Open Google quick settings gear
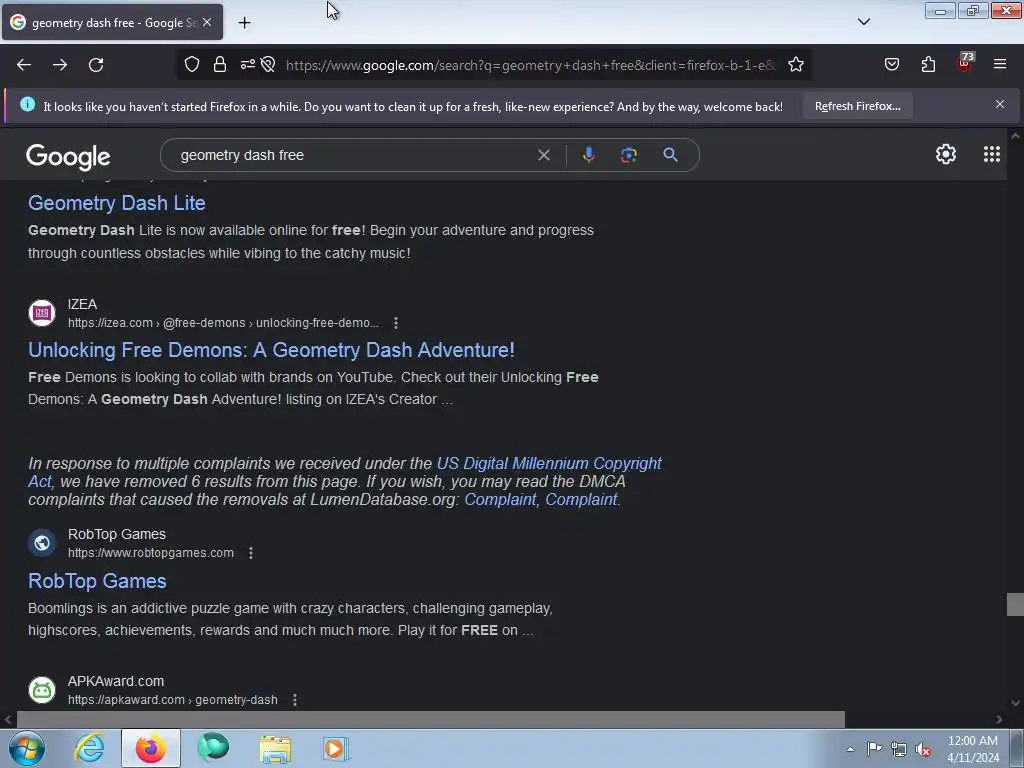 click(946, 154)
